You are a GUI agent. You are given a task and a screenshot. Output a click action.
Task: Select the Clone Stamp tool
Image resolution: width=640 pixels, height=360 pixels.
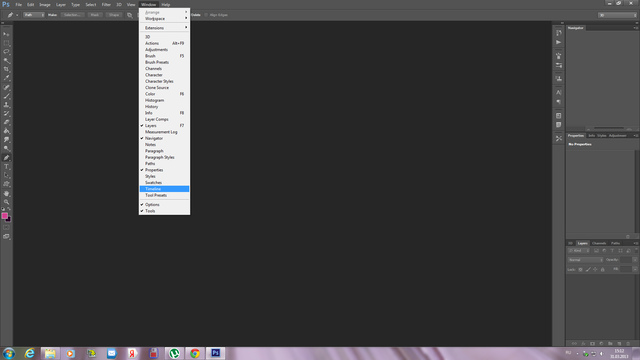click(x=6, y=105)
